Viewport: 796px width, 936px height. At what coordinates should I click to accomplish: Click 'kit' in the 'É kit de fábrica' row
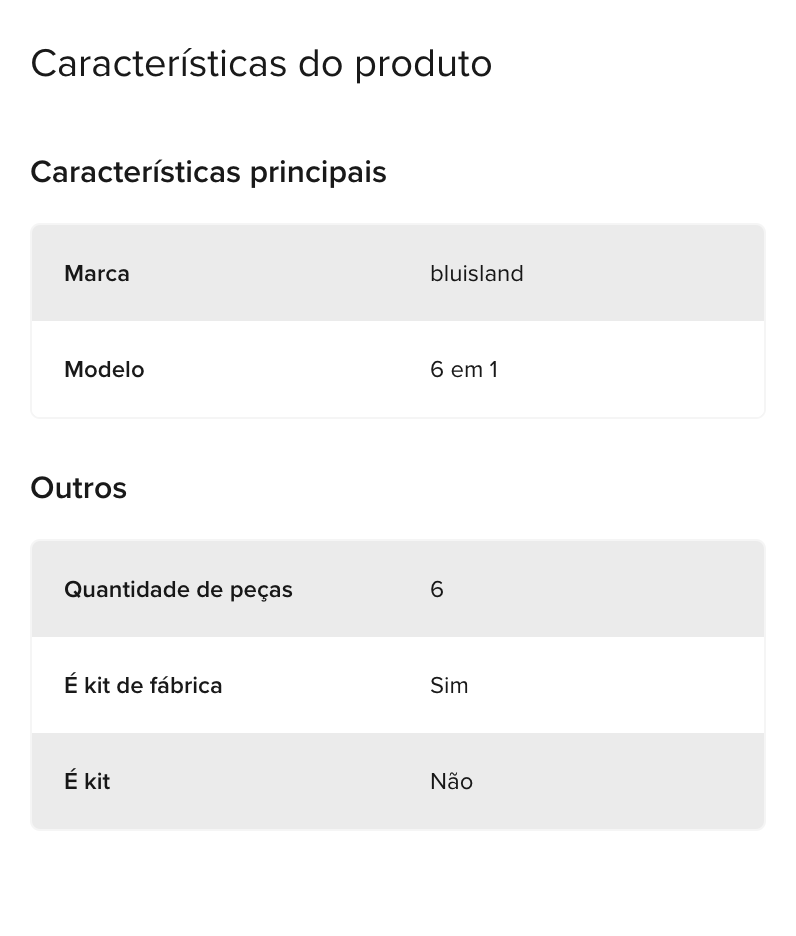point(97,685)
